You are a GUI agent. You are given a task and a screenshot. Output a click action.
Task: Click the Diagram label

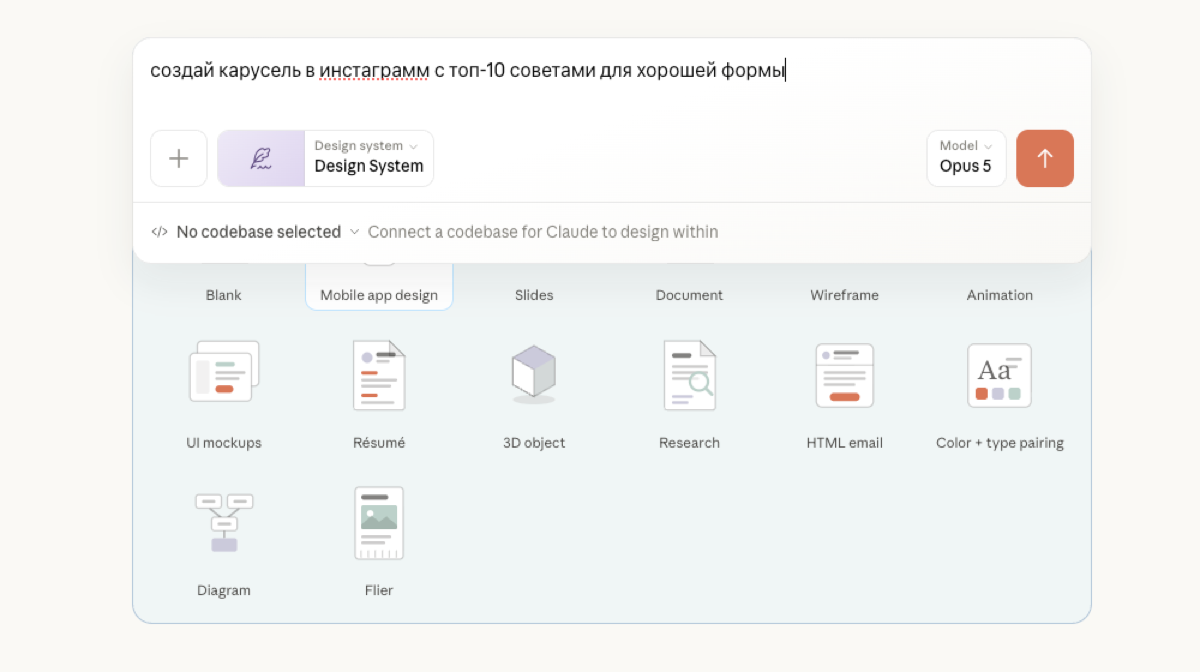coord(224,591)
